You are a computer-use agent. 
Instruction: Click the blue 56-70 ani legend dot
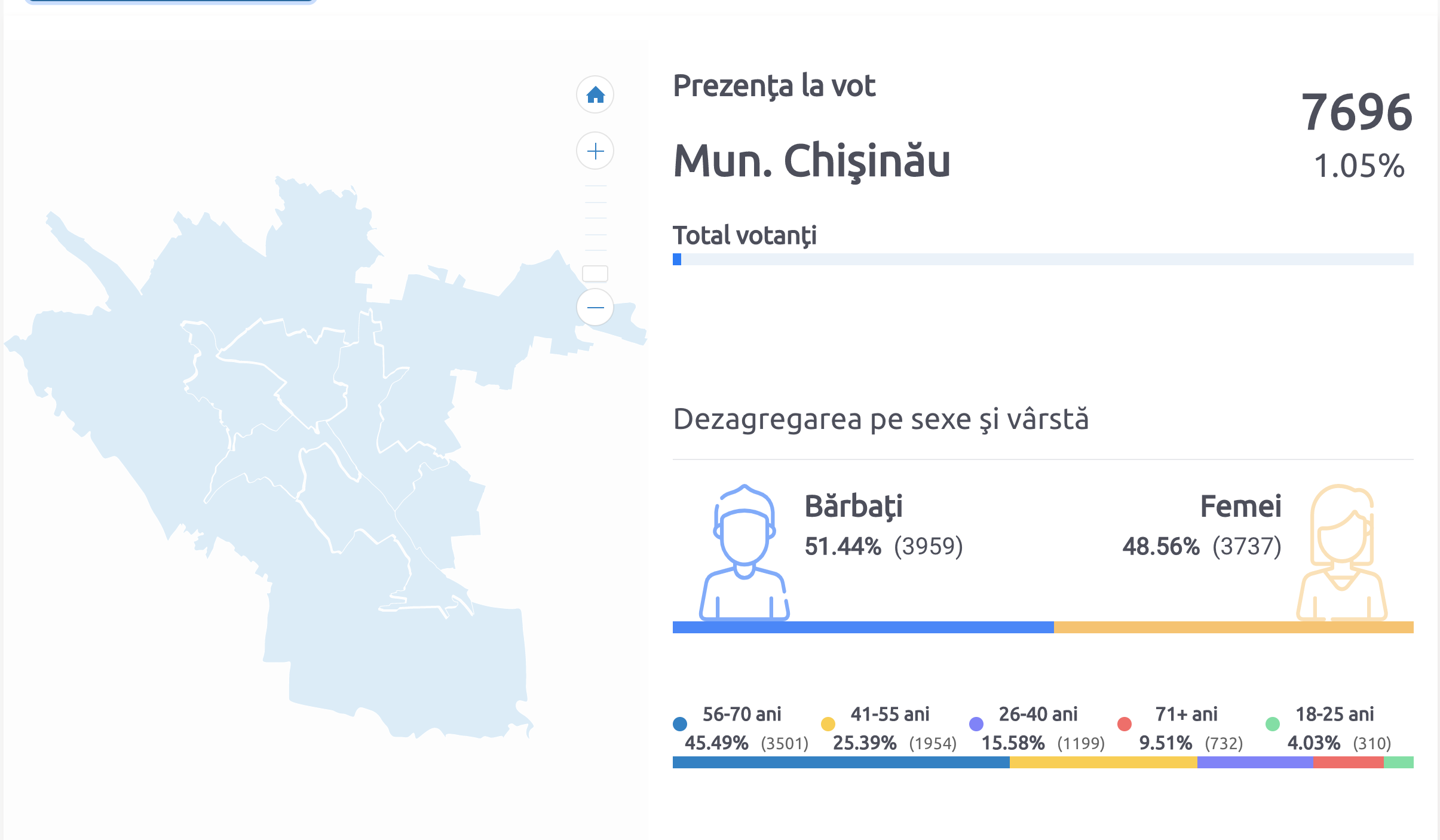pyautogui.click(x=680, y=724)
